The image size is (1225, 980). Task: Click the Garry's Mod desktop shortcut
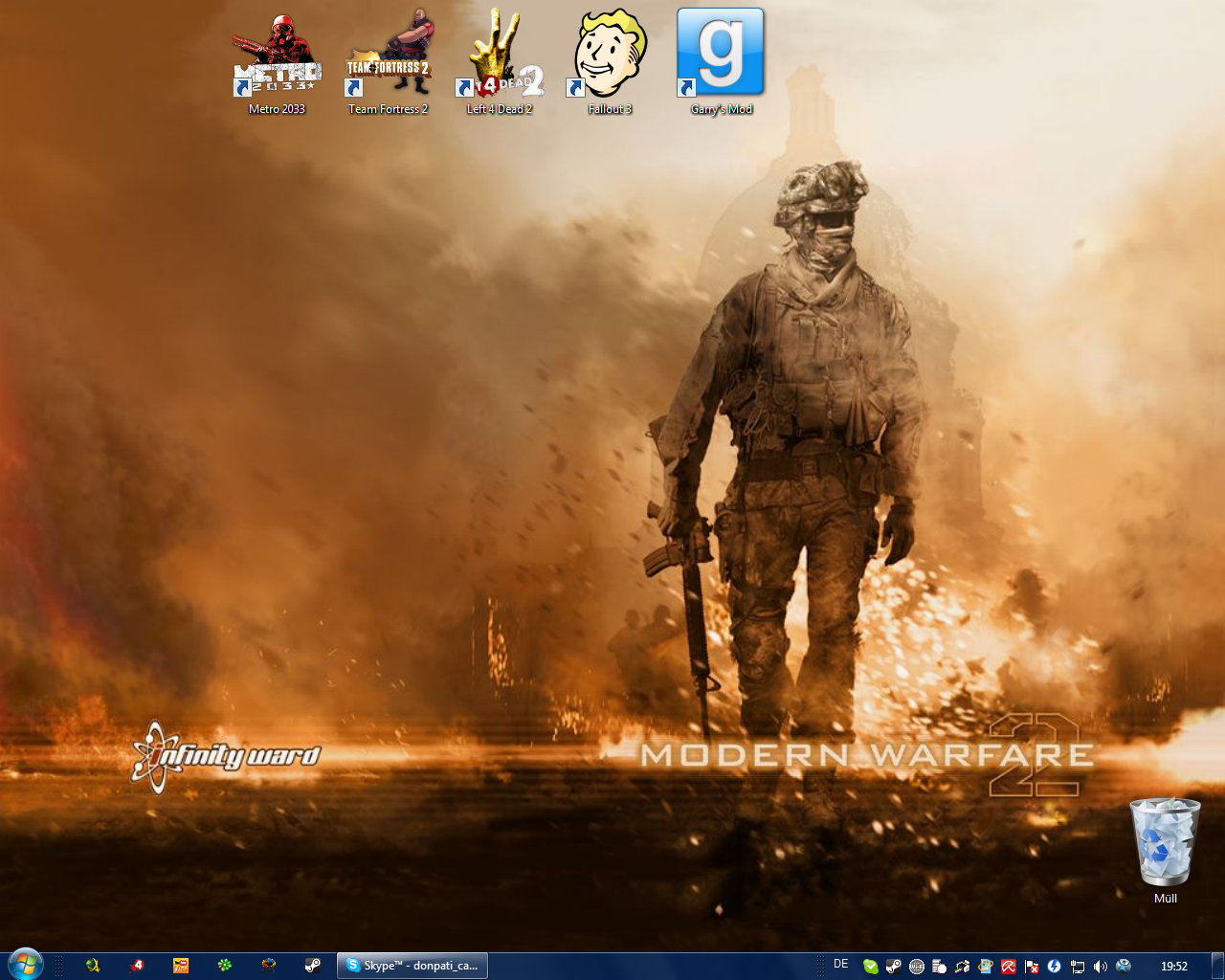click(x=721, y=57)
